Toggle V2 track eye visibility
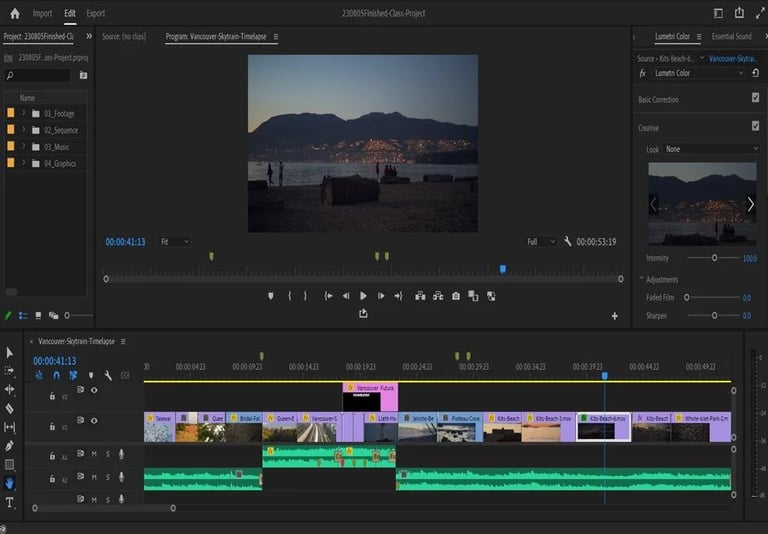The image size is (768, 534). point(94,390)
